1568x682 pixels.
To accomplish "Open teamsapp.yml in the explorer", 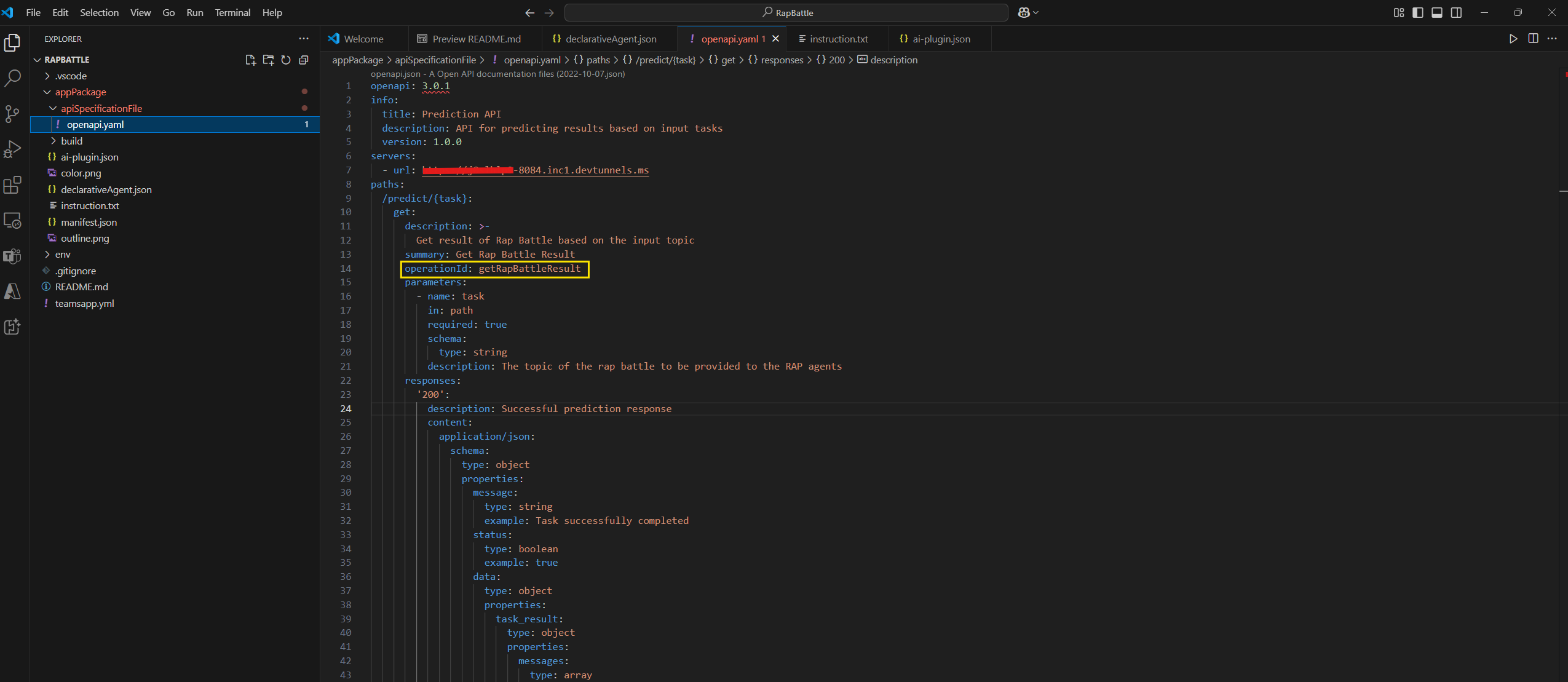I will pyautogui.click(x=175, y=303).
